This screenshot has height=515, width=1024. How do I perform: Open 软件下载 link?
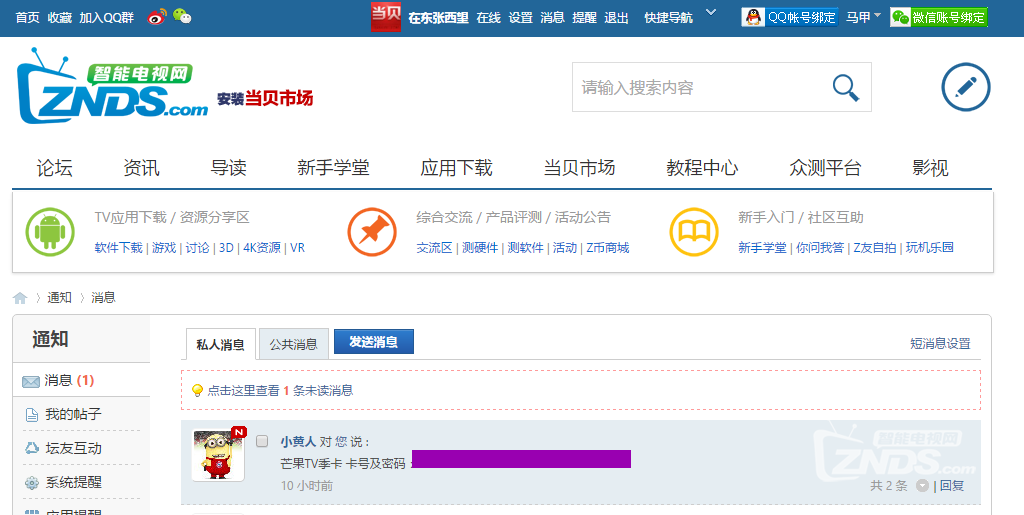click(118, 247)
